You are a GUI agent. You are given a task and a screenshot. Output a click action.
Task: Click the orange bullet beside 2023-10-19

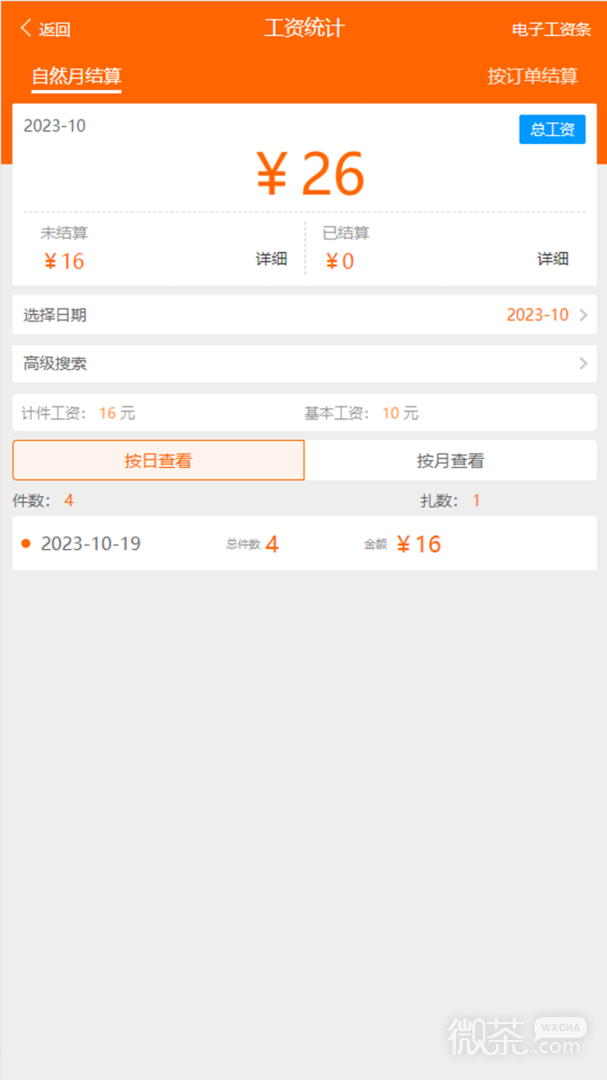pos(26,544)
